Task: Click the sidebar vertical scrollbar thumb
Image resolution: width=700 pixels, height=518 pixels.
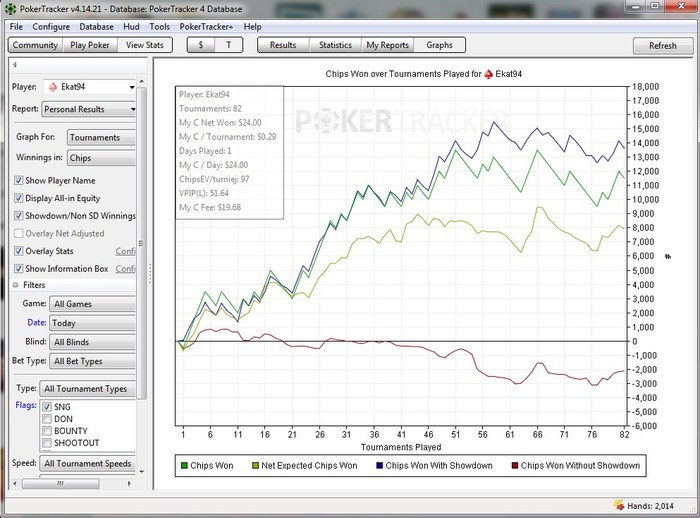Action: pyautogui.click(x=141, y=243)
